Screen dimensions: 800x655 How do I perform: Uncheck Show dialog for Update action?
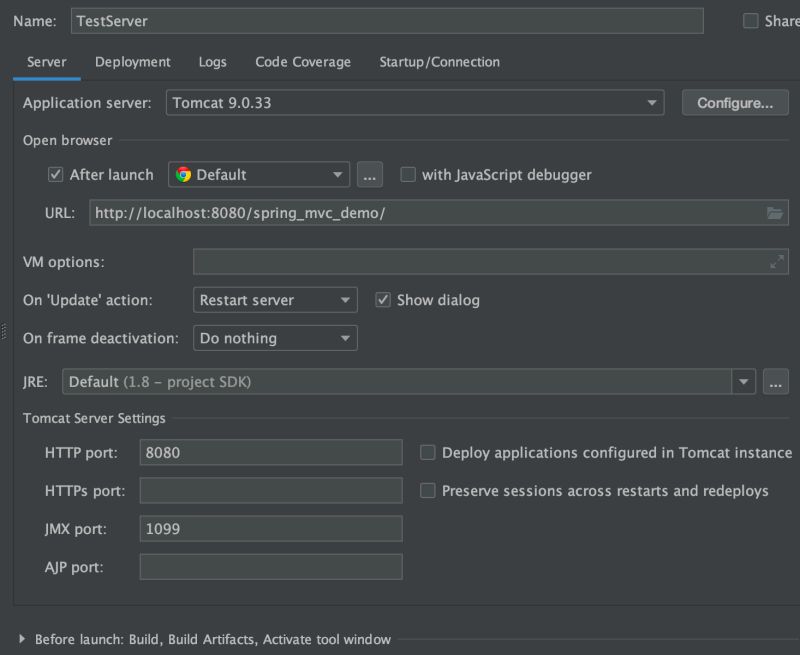coord(383,300)
